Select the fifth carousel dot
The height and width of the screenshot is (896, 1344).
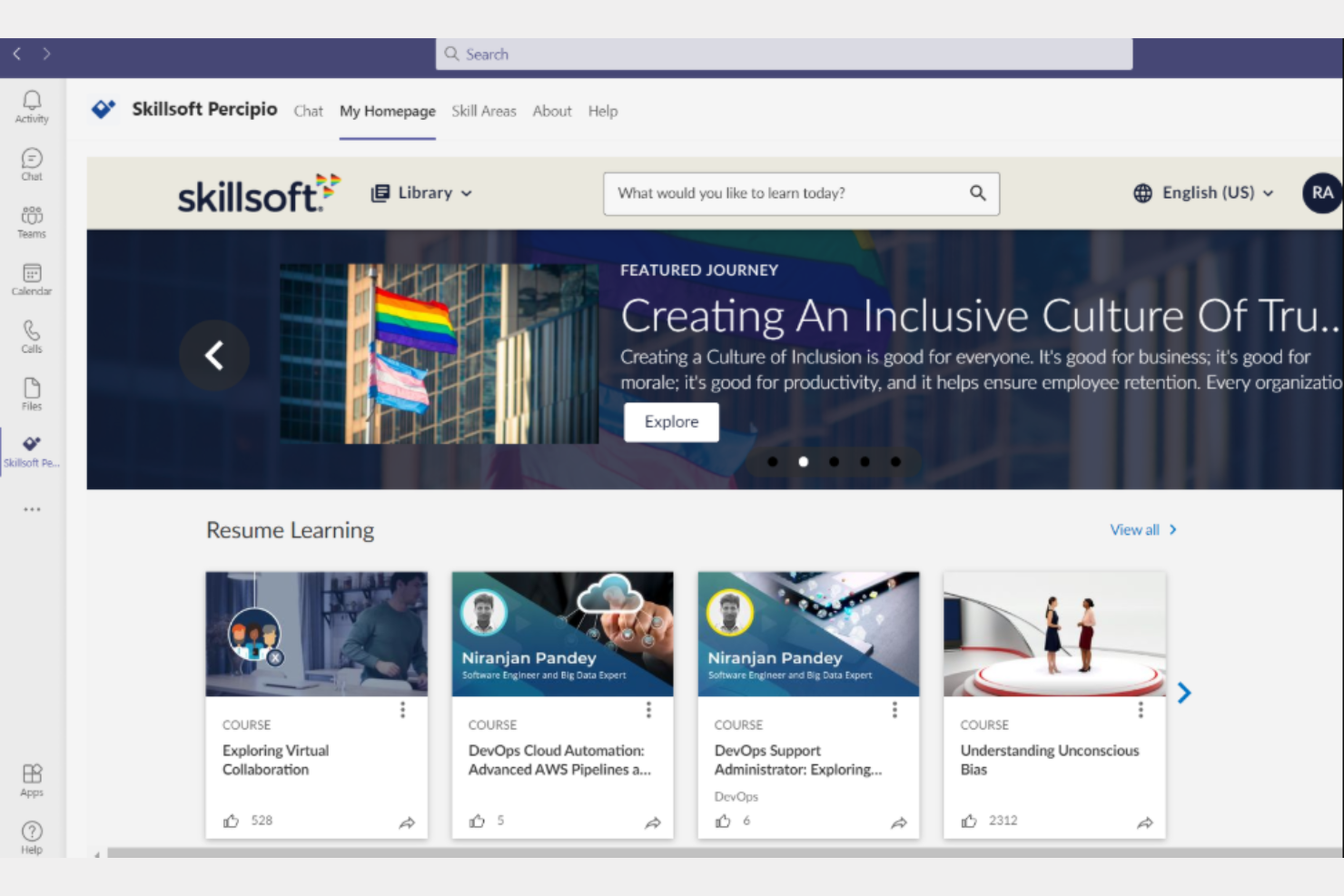tap(895, 461)
